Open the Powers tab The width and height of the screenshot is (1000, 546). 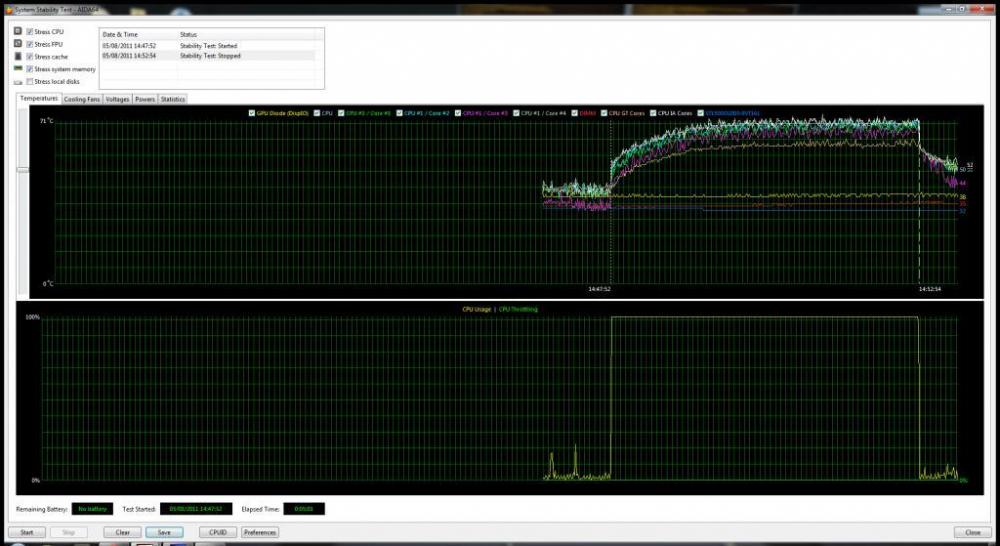click(x=145, y=99)
